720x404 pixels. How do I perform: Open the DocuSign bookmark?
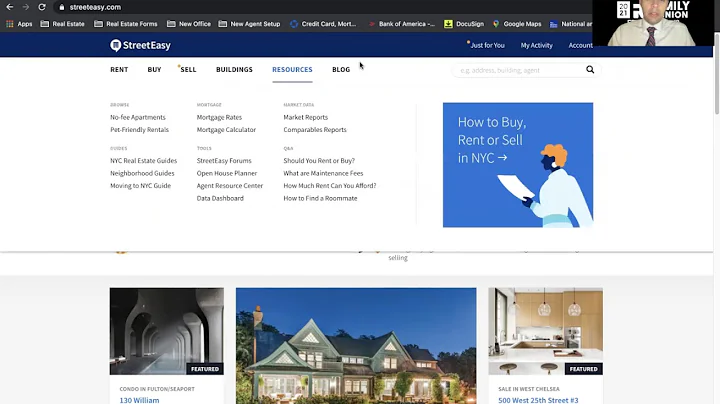point(464,24)
